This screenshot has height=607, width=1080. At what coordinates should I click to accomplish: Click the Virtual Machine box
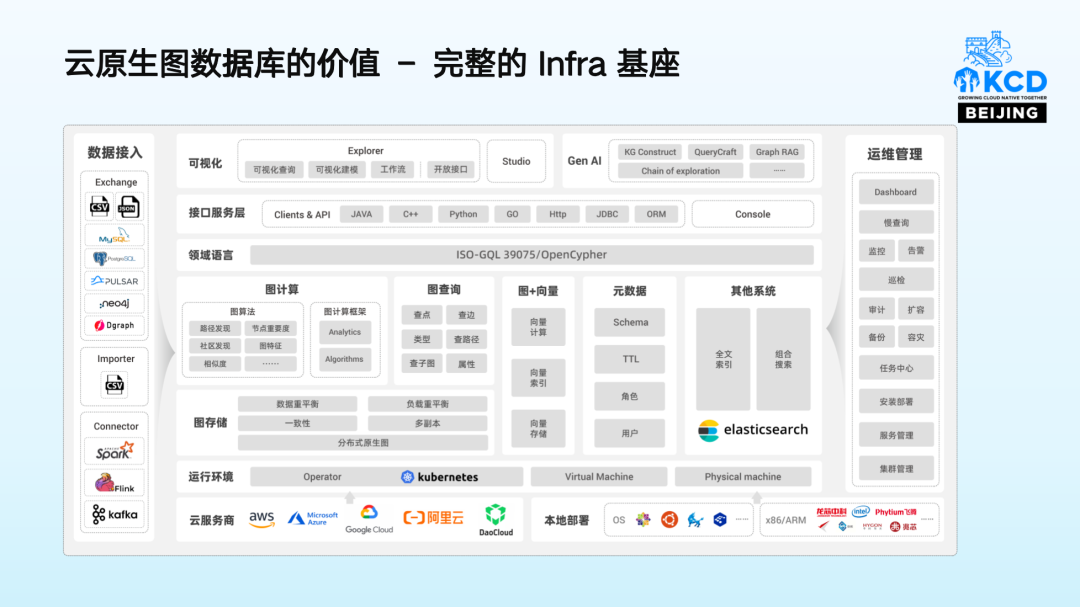point(599,477)
